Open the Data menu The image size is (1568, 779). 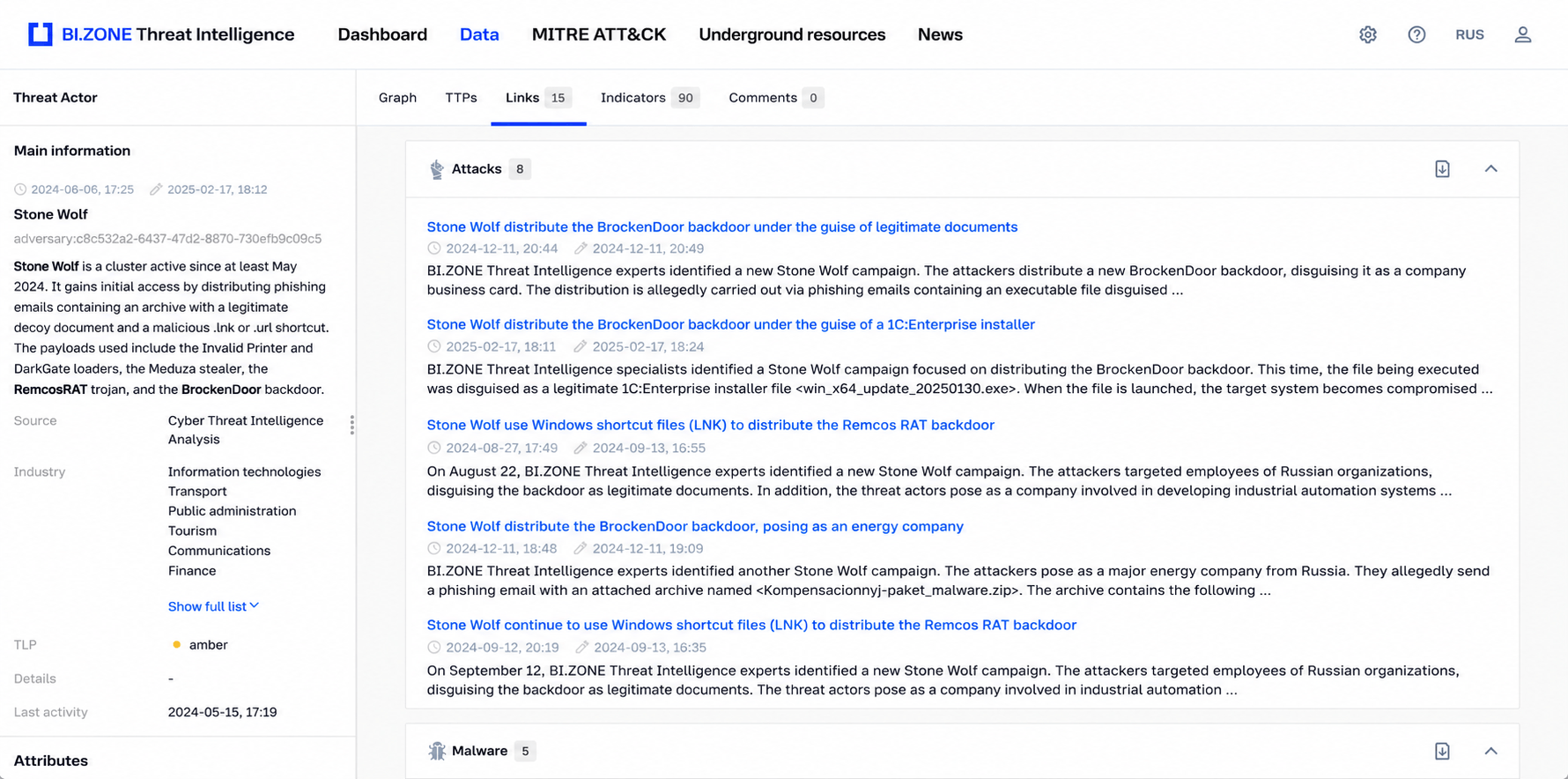479,34
